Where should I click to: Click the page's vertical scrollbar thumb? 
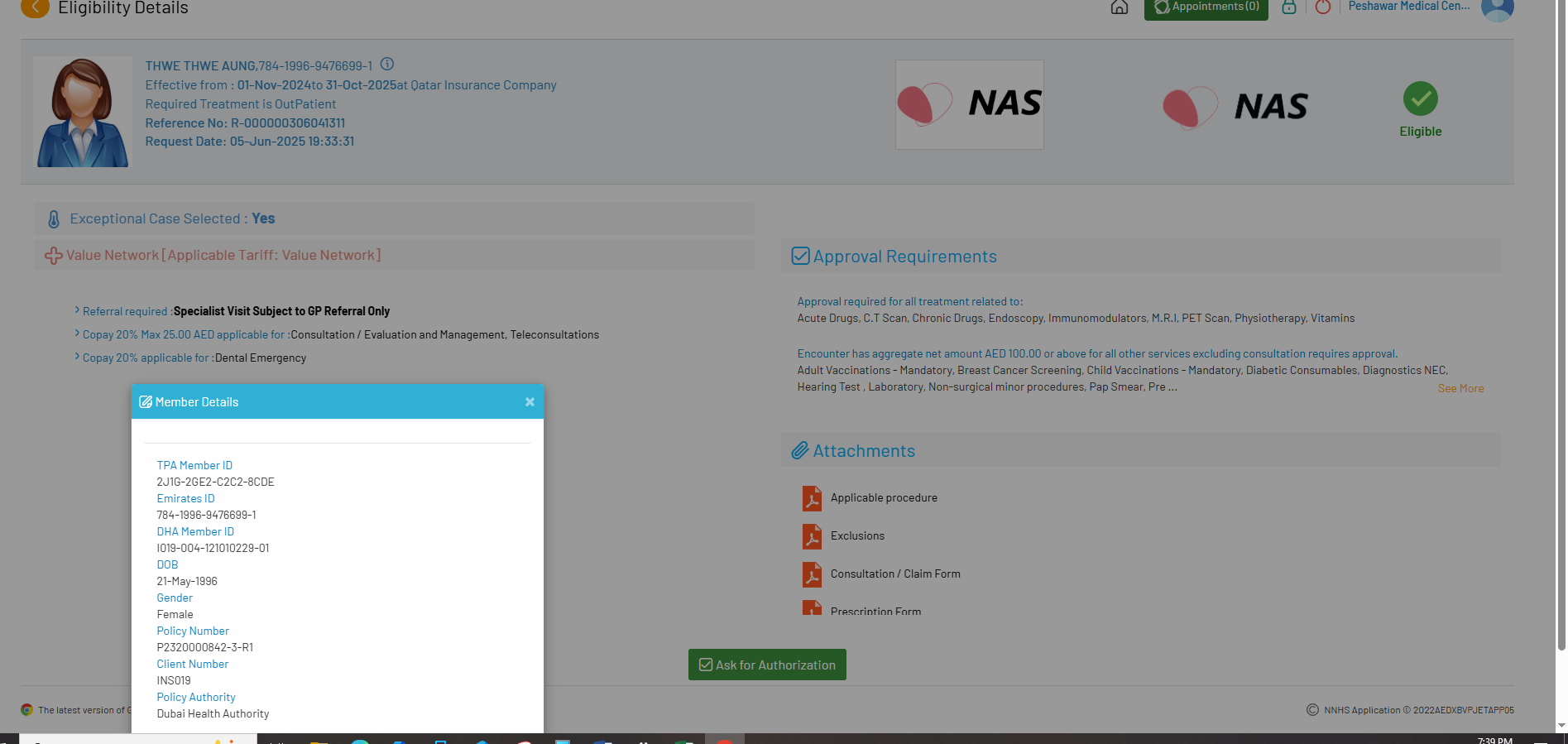[x=1561, y=326]
